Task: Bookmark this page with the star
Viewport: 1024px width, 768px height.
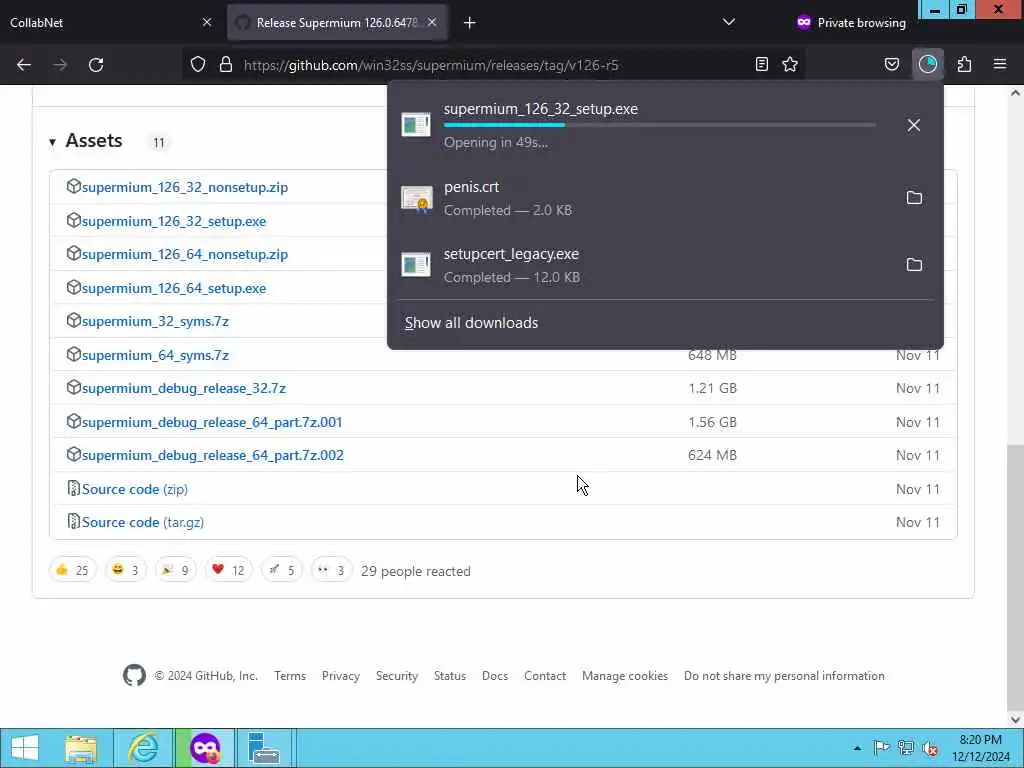Action: [790, 64]
